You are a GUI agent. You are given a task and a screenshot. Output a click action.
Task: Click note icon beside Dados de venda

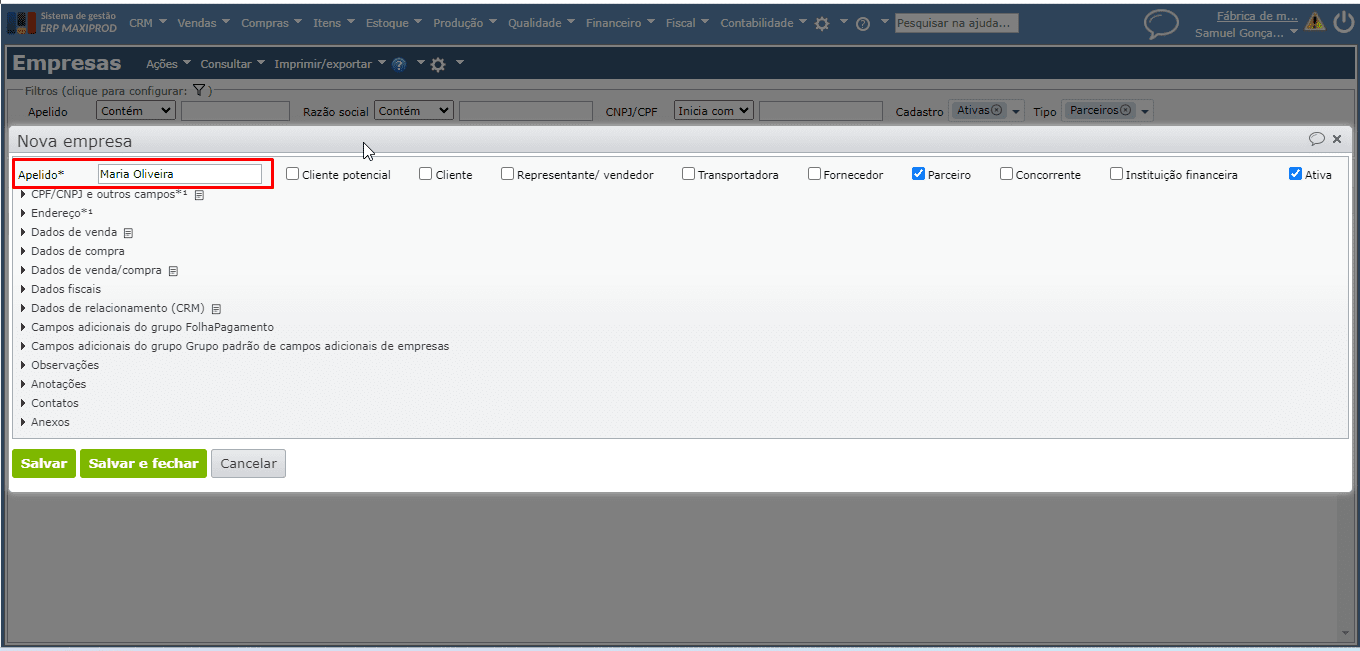pos(128,233)
